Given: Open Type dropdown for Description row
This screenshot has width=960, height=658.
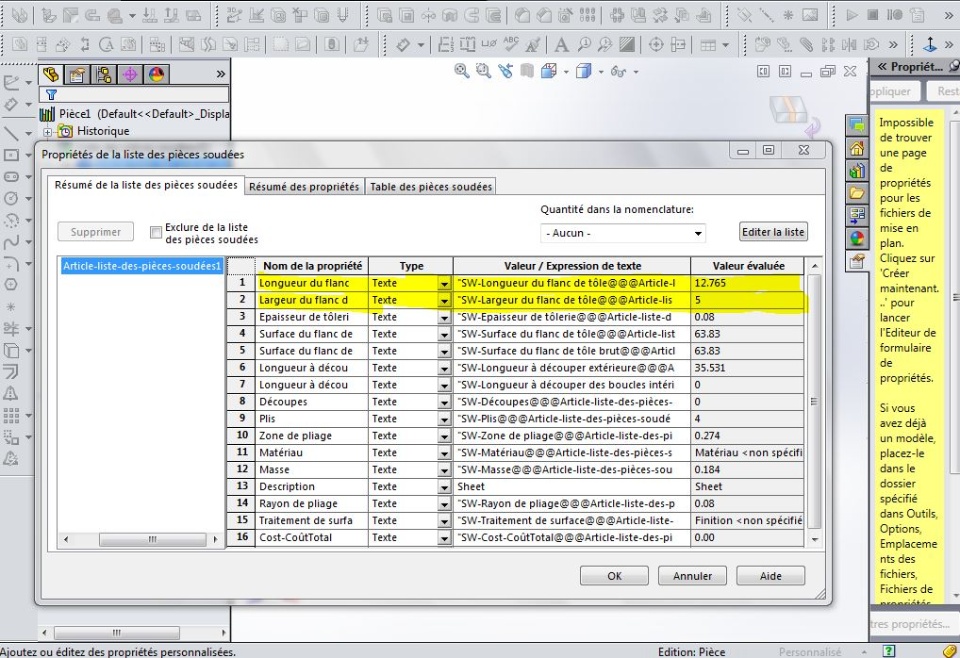Looking at the screenshot, I should point(444,487).
